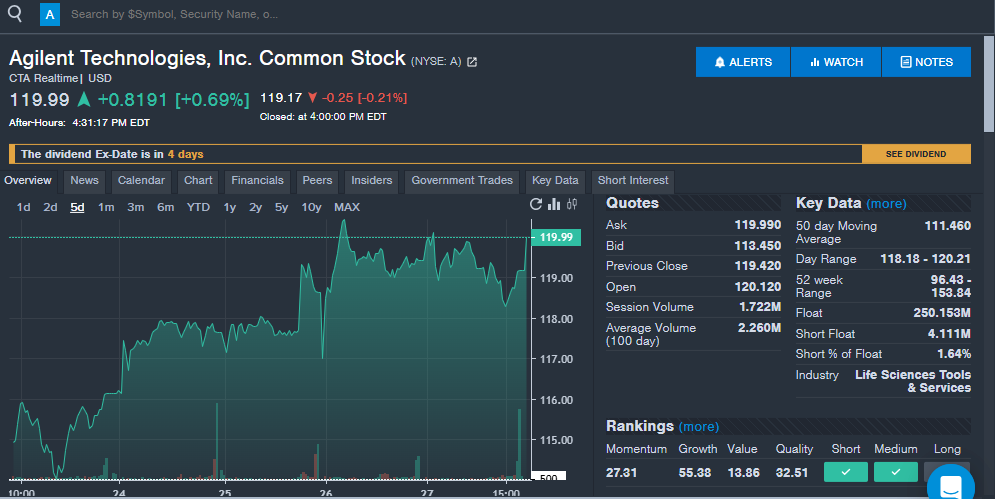Click Average Volume value 2.260M
Viewport: 995px width, 499px height.
(x=760, y=328)
